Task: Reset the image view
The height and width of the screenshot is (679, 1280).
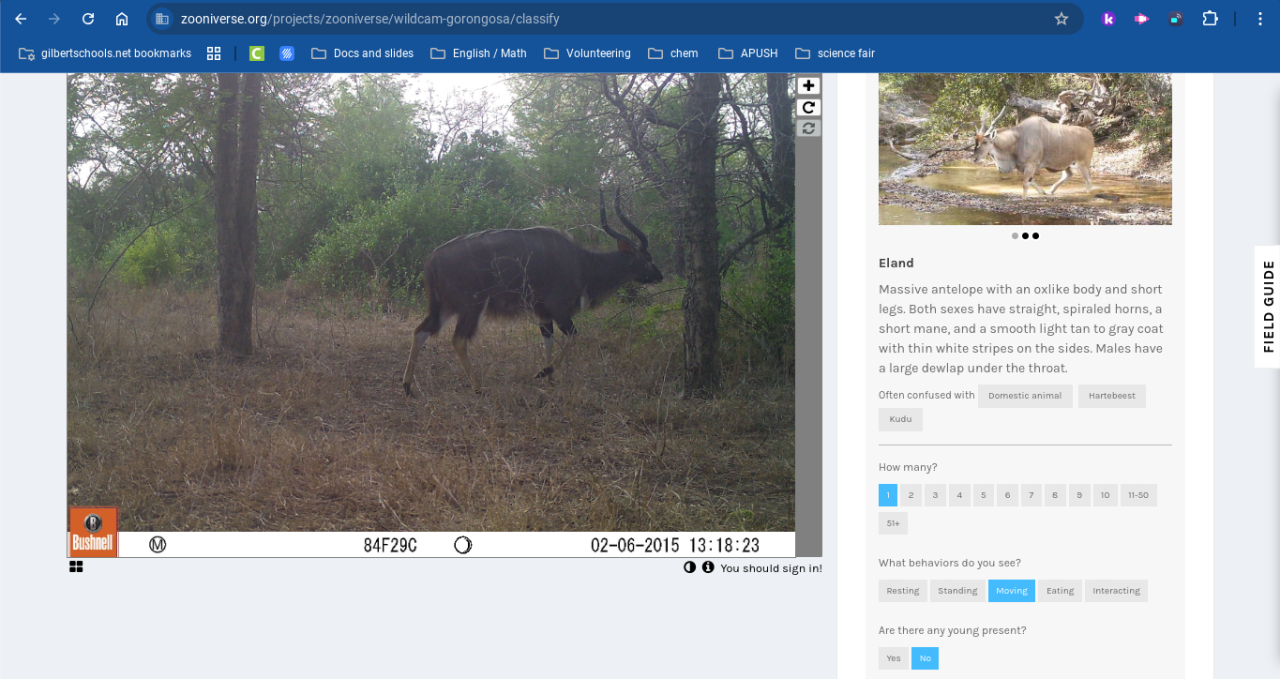Action: (x=808, y=128)
